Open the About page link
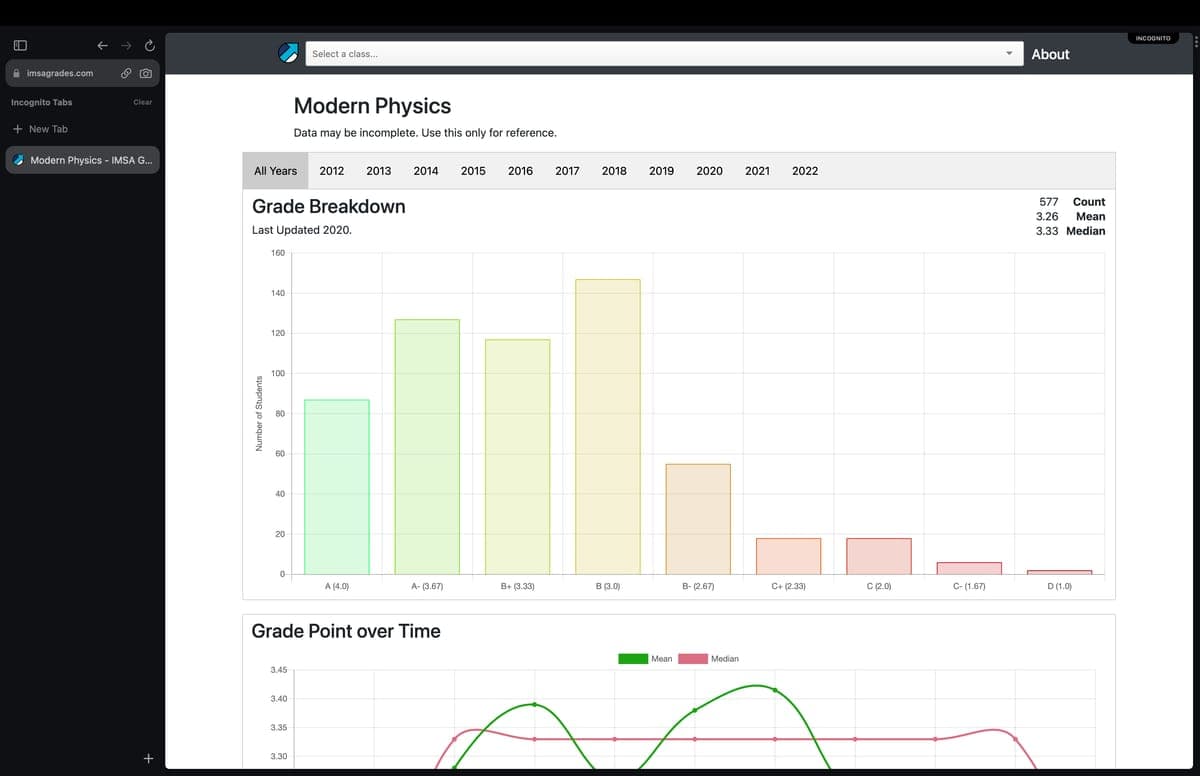Viewport: 1200px width, 776px height. tap(1050, 54)
